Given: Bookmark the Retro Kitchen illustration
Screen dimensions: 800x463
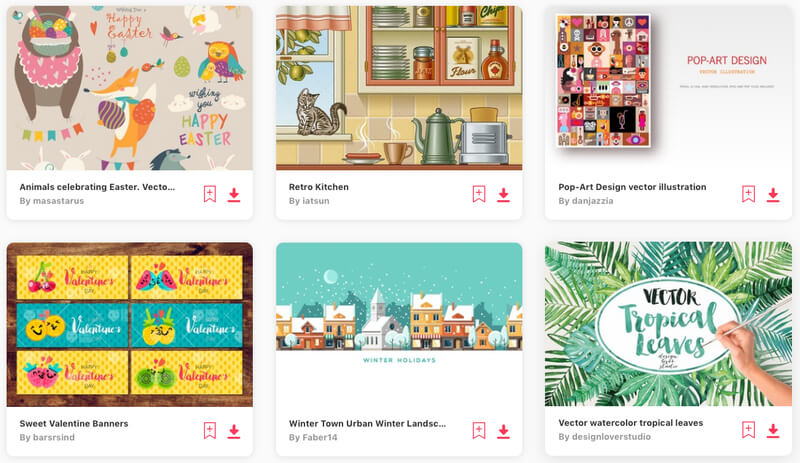Looking at the screenshot, I should (479, 194).
